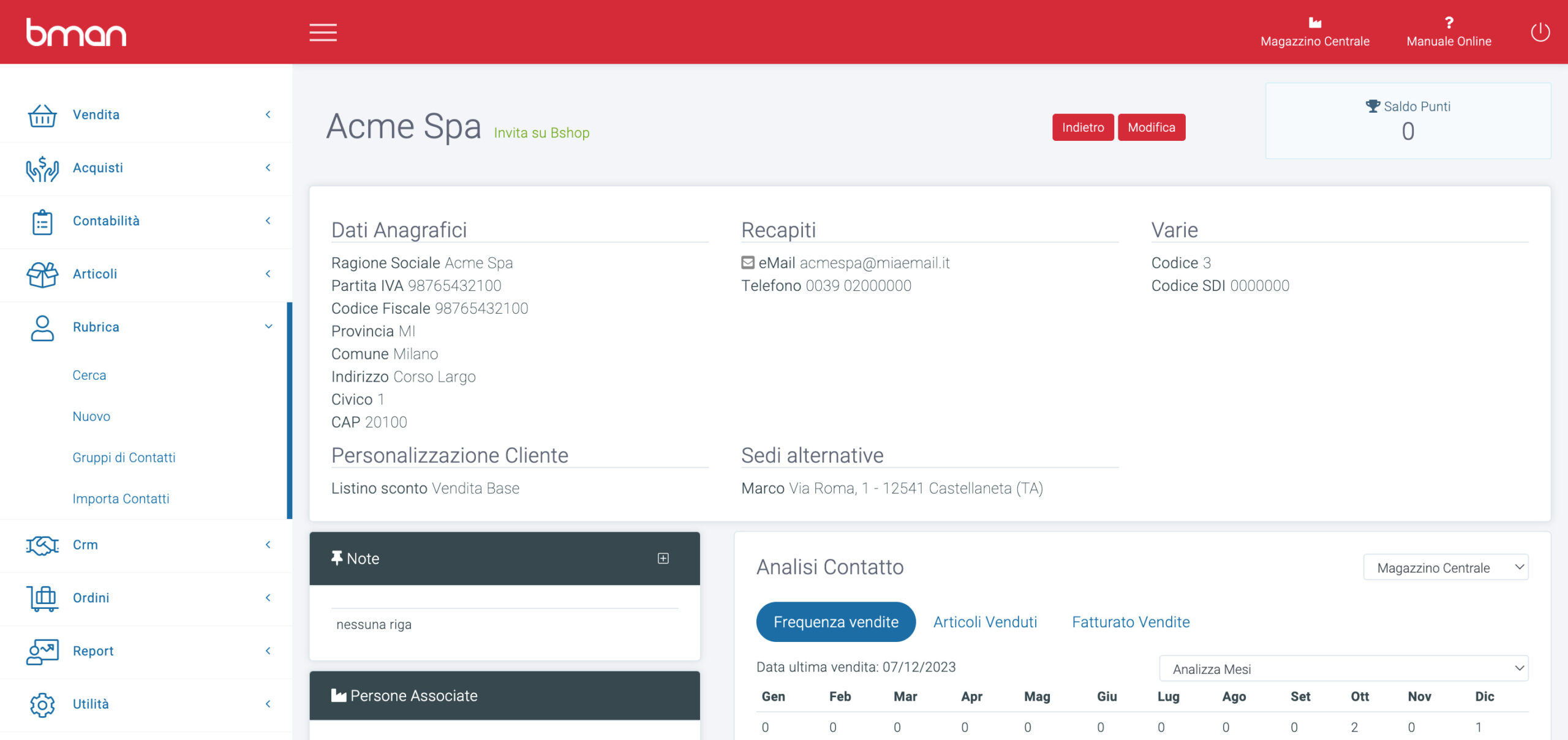Click the Persone Associate panel header

point(505,695)
